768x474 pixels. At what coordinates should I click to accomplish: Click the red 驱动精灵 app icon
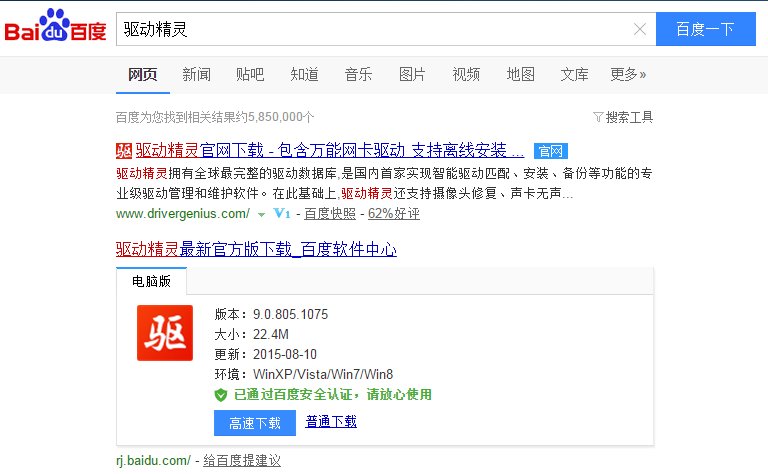click(165, 333)
